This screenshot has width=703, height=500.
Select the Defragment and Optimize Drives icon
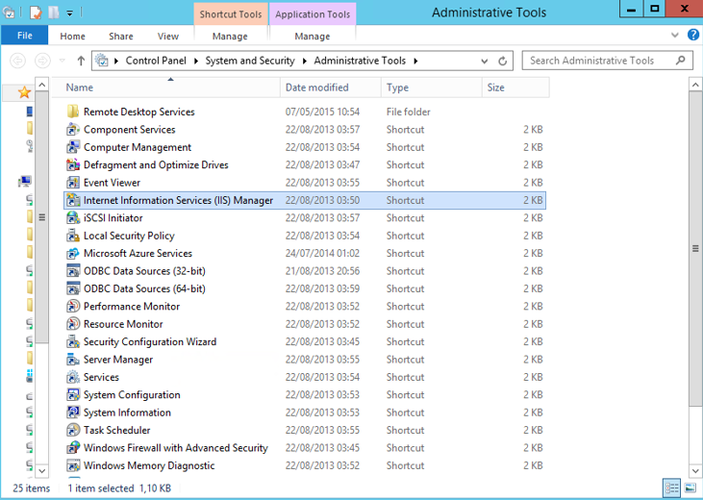73,165
